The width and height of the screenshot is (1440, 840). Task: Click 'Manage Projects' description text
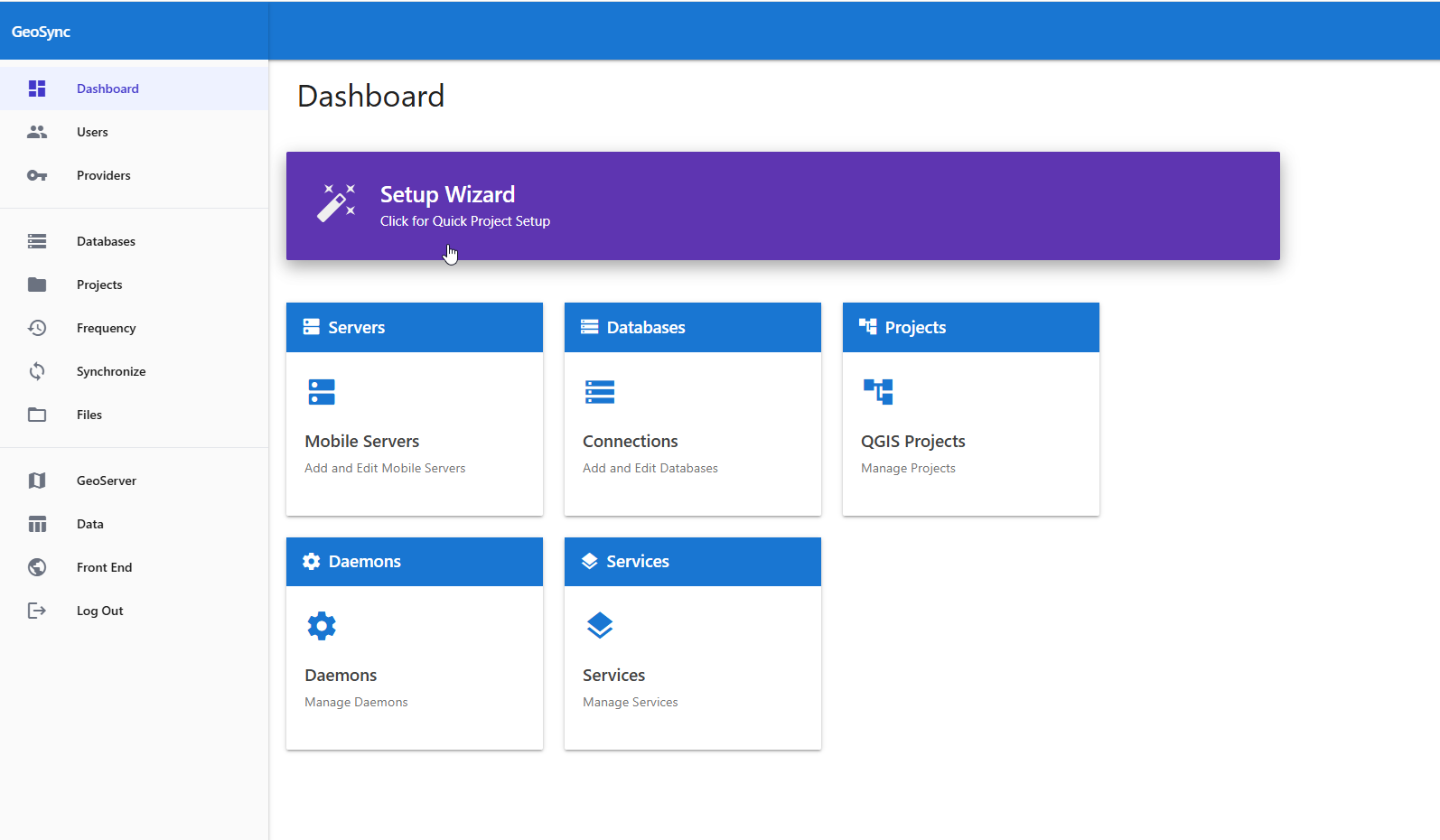[908, 468]
